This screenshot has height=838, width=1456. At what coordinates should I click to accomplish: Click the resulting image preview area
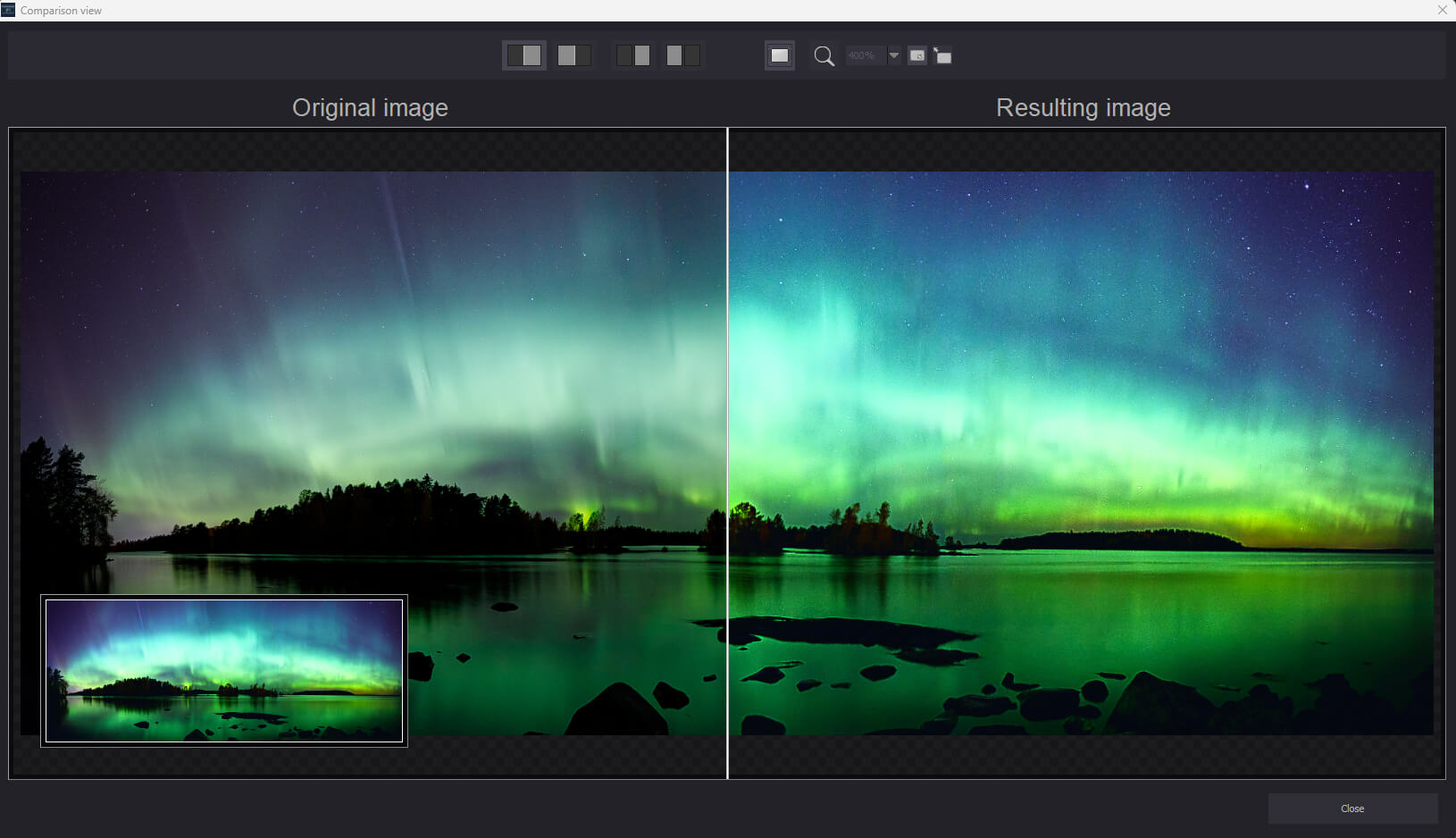point(1081,402)
